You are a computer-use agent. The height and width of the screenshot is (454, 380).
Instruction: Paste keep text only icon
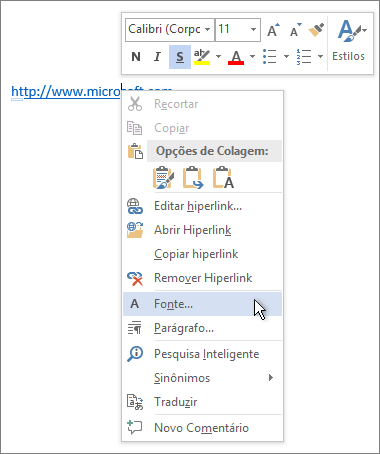223,178
